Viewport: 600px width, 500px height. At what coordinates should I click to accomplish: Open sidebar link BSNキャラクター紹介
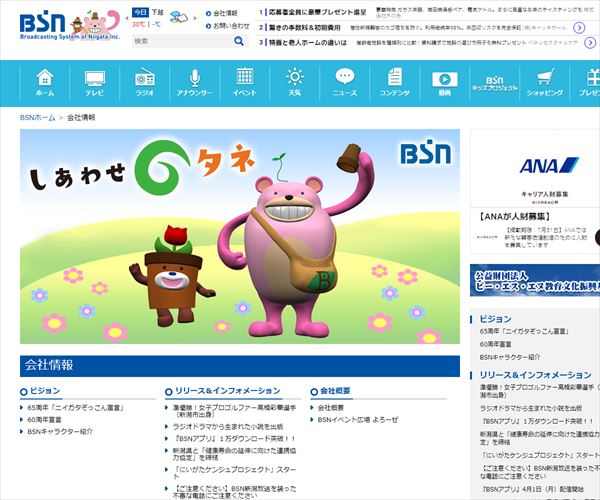[510, 357]
